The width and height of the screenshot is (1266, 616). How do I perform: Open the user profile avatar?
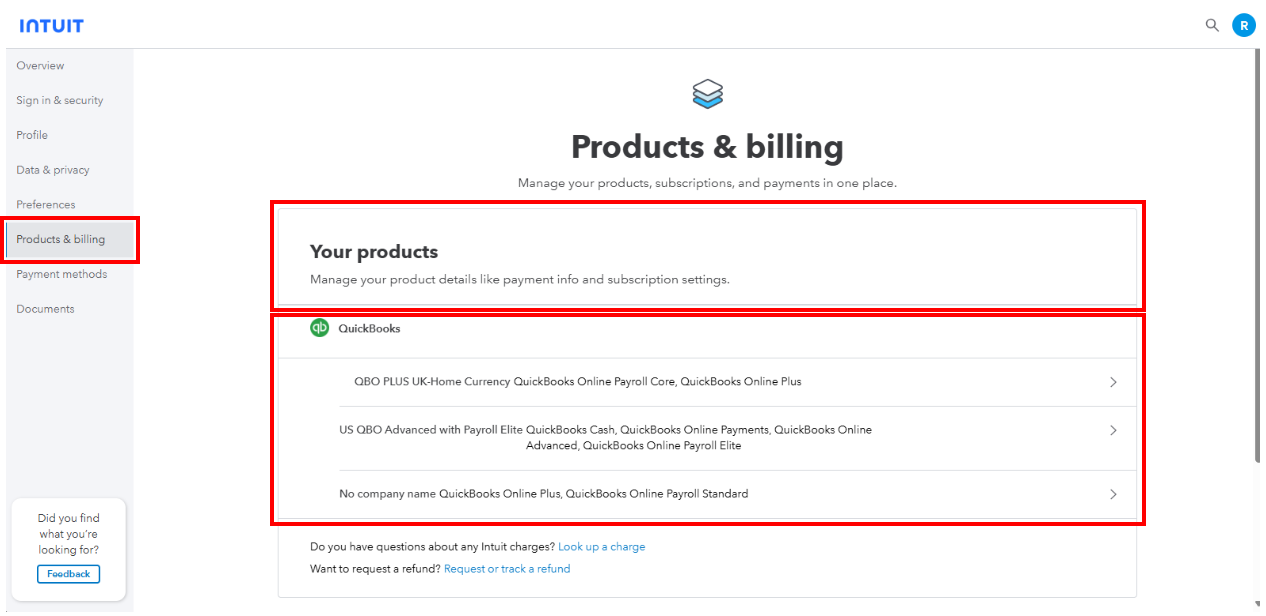pyautogui.click(x=1243, y=25)
